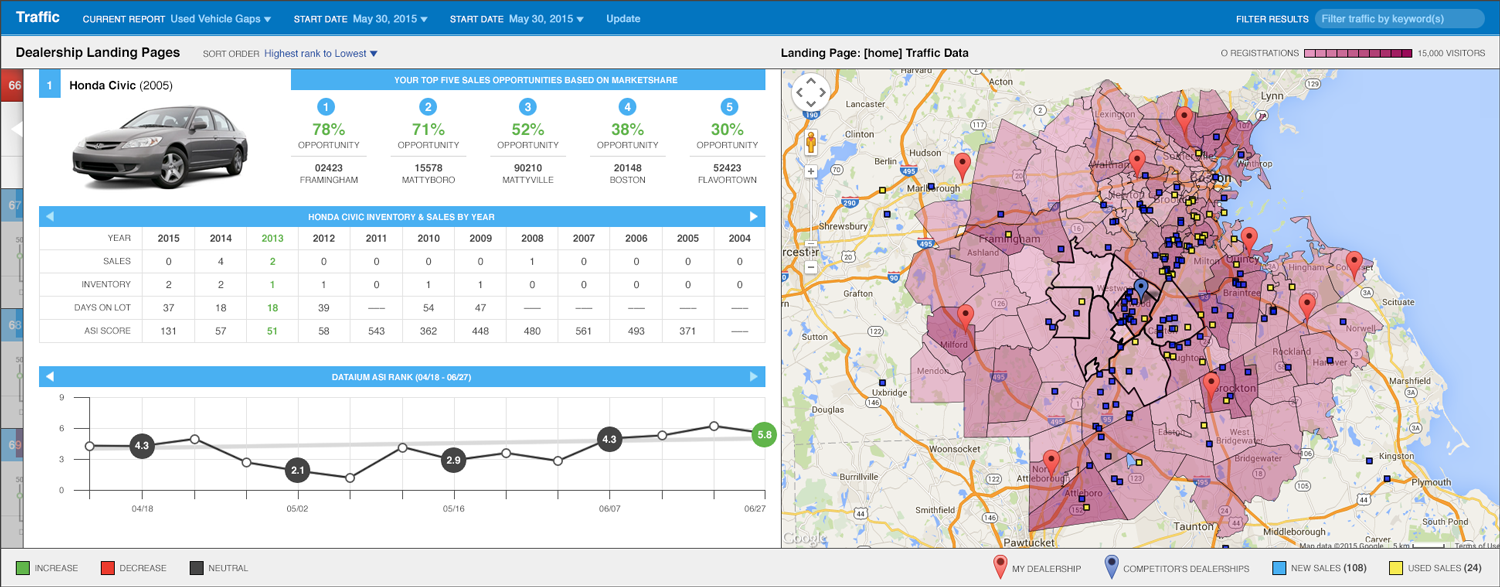Click the green Increase legend swatch

(22, 568)
